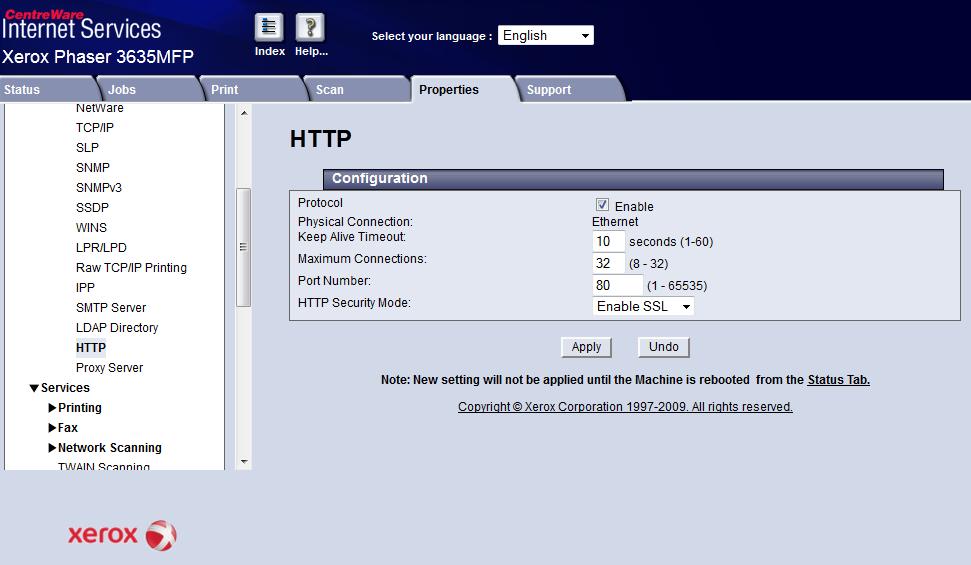Image resolution: width=971 pixels, height=565 pixels.
Task: Select HTTP in the sidebar
Action: click(x=90, y=348)
